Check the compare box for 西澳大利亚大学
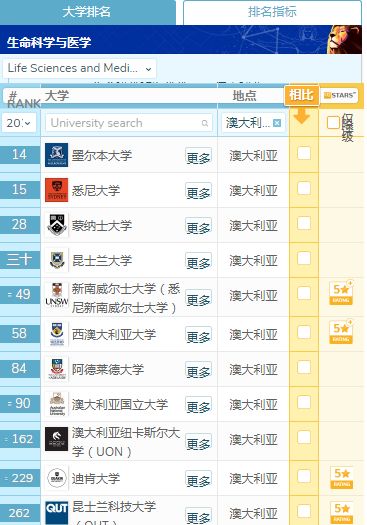 304,332
